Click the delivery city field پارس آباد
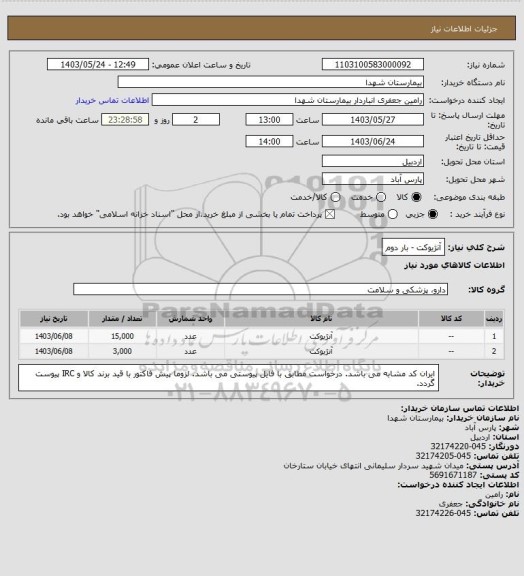 (x=373, y=179)
